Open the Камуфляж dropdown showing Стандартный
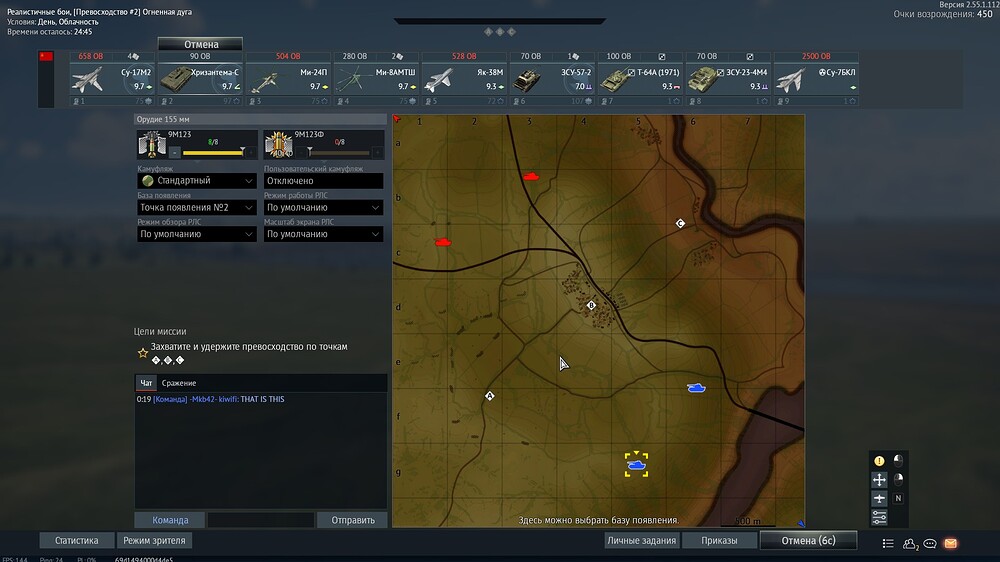 click(197, 181)
